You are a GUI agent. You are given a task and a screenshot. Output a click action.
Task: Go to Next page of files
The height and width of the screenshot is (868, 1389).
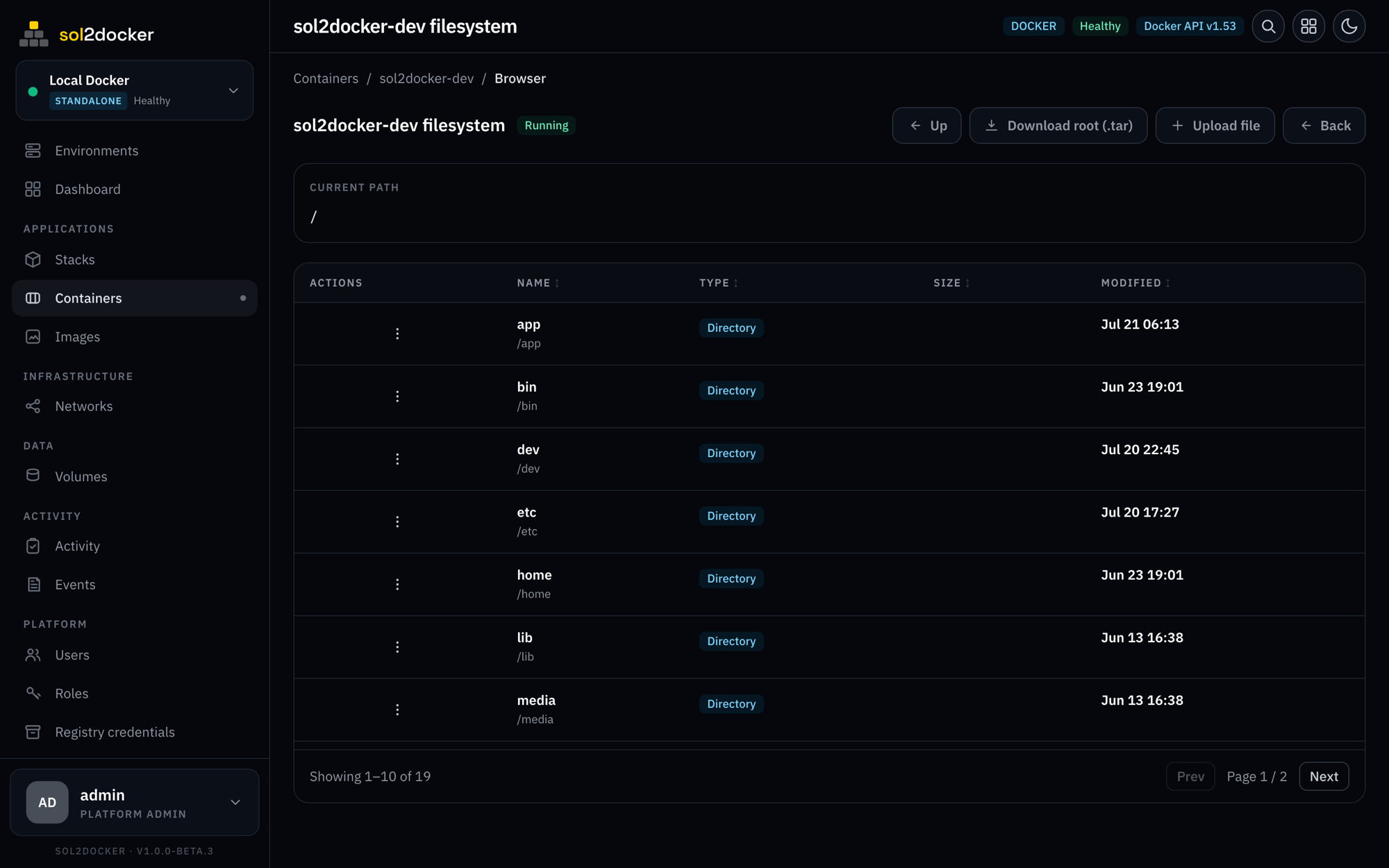coord(1324,776)
